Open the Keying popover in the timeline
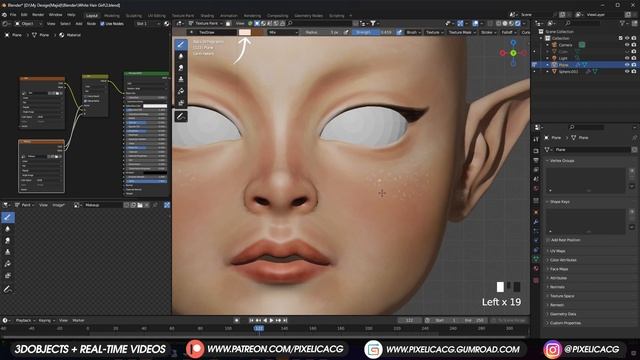The width and height of the screenshot is (640, 360). click(47, 320)
